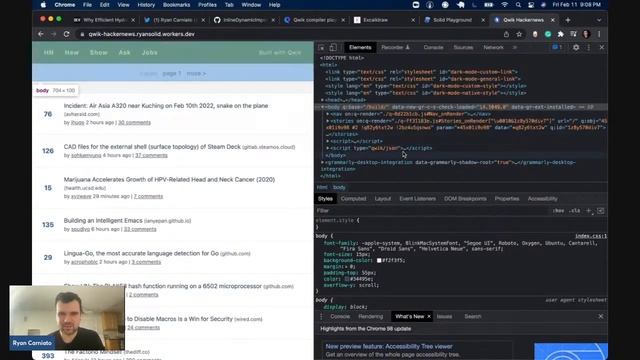
Task: Click the battery status icon
Action: tap(489, 5)
